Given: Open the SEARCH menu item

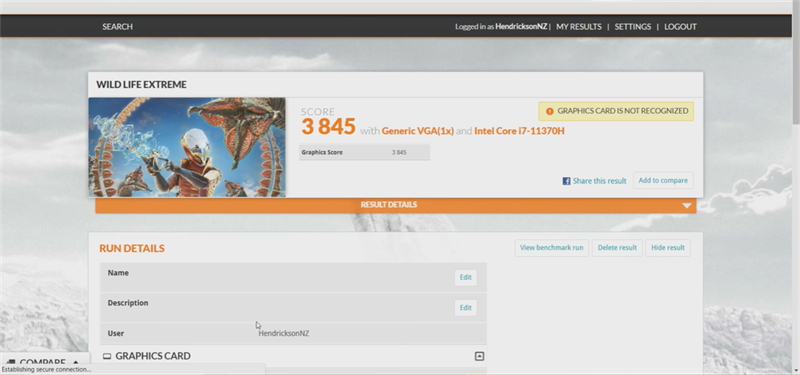Looking at the screenshot, I should point(117,27).
